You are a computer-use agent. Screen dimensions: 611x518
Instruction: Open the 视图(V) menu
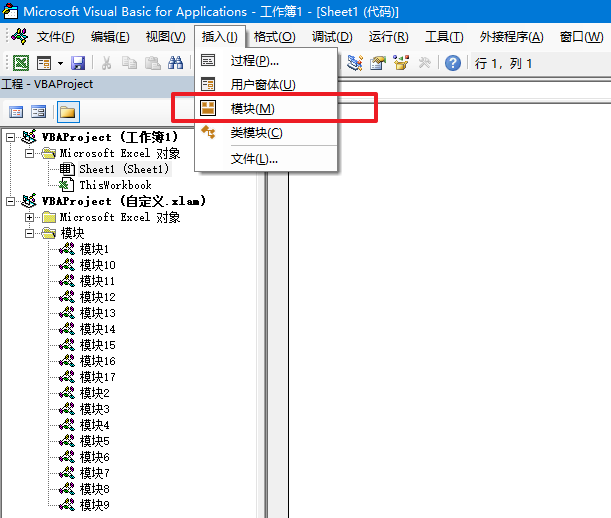(165, 37)
